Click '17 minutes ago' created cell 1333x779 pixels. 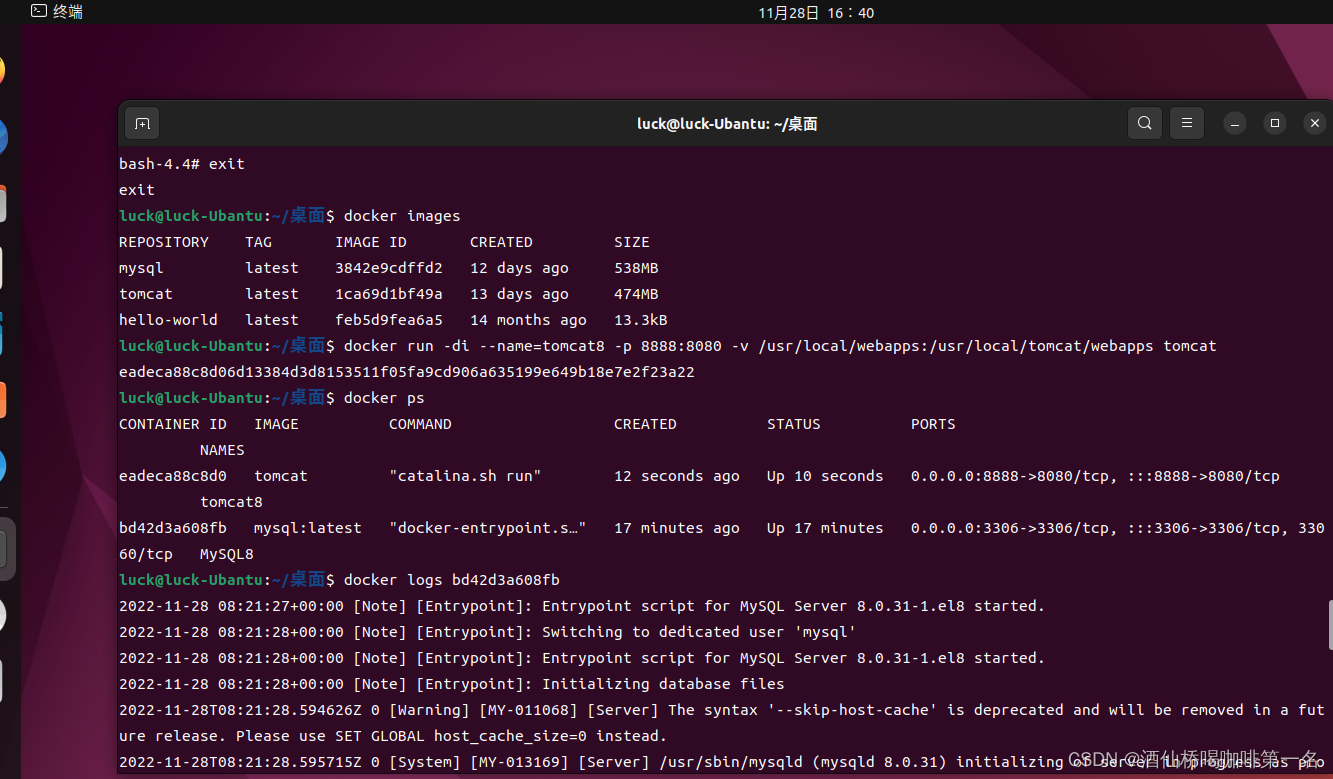click(x=677, y=528)
